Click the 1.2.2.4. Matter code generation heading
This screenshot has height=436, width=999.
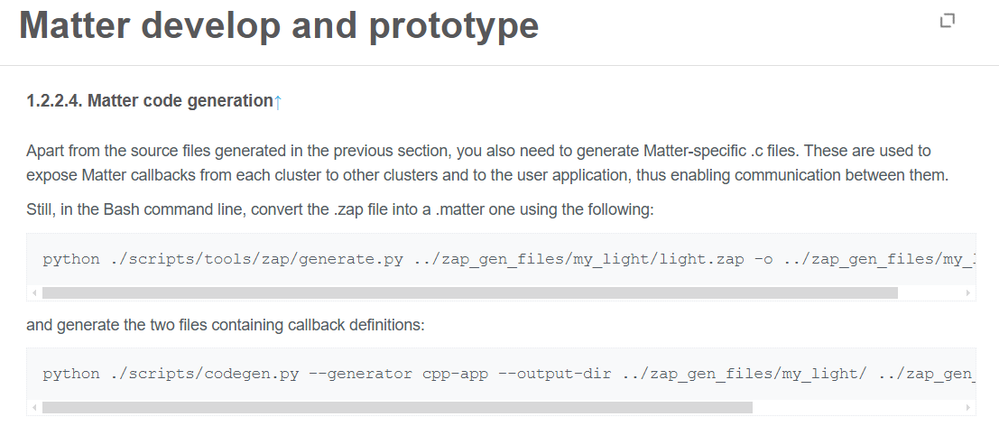tap(150, 101)
